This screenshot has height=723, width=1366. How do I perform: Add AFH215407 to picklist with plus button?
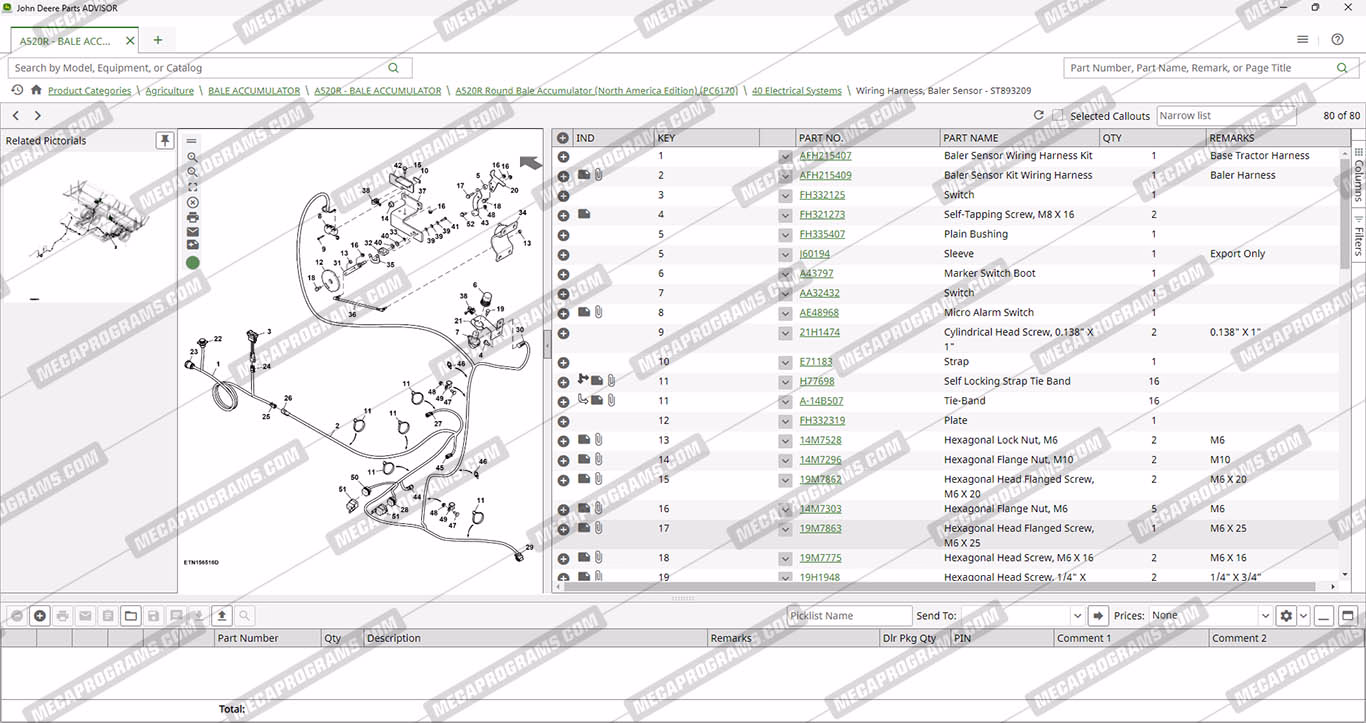563,157
